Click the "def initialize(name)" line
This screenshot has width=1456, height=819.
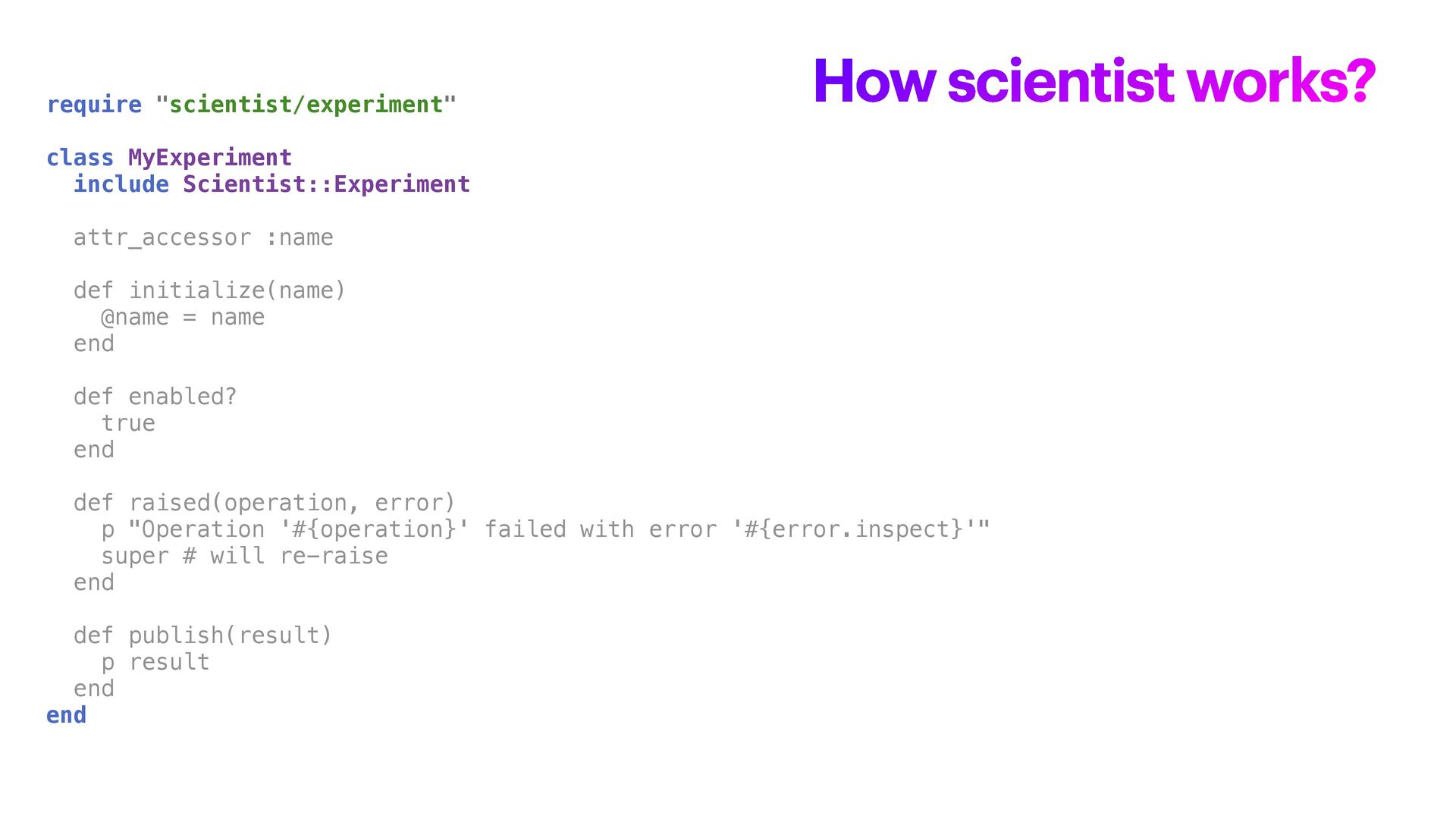click(209, 290)
